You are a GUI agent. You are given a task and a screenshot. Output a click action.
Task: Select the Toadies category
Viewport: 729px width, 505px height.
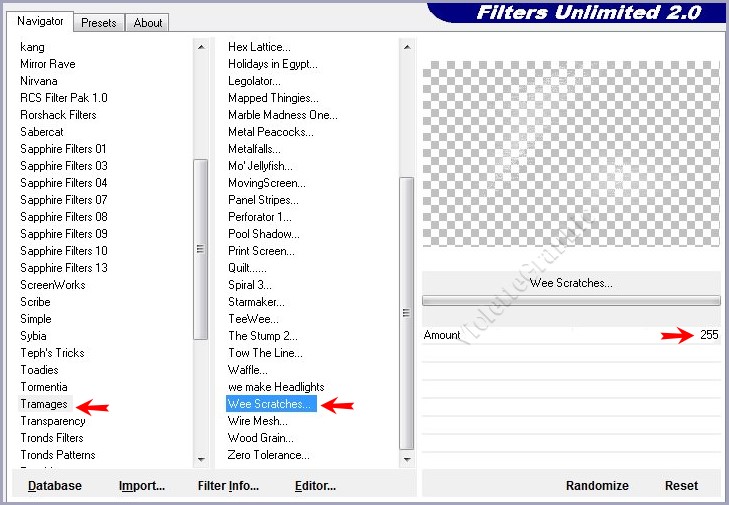(39, 370)
